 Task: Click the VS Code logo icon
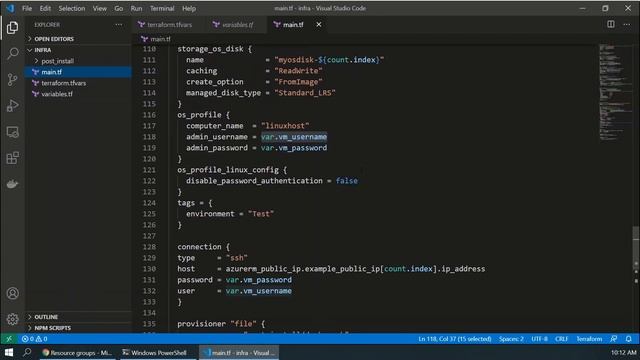[x=10, y=8]
